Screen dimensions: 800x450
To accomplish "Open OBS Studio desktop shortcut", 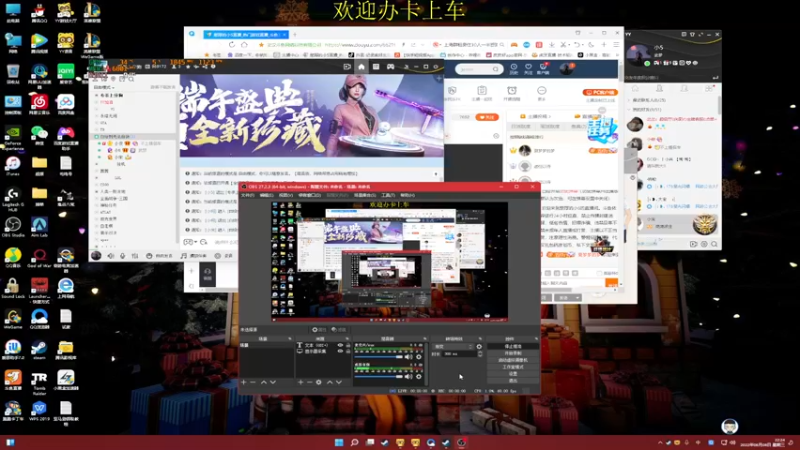I will point(13,227).
